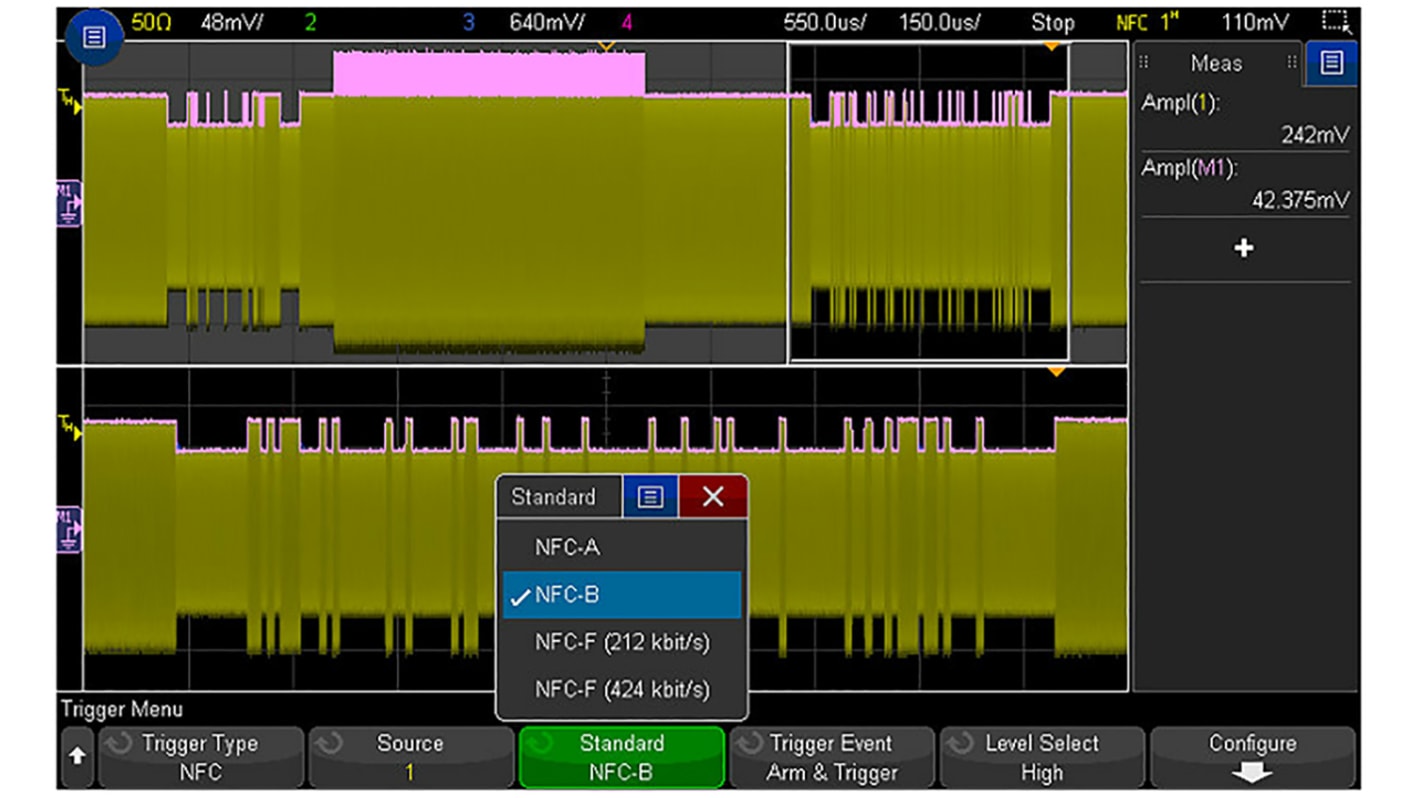Open the Standard popup's menu icon
This screenshot has height=798, width=1420.
(650, 497)
